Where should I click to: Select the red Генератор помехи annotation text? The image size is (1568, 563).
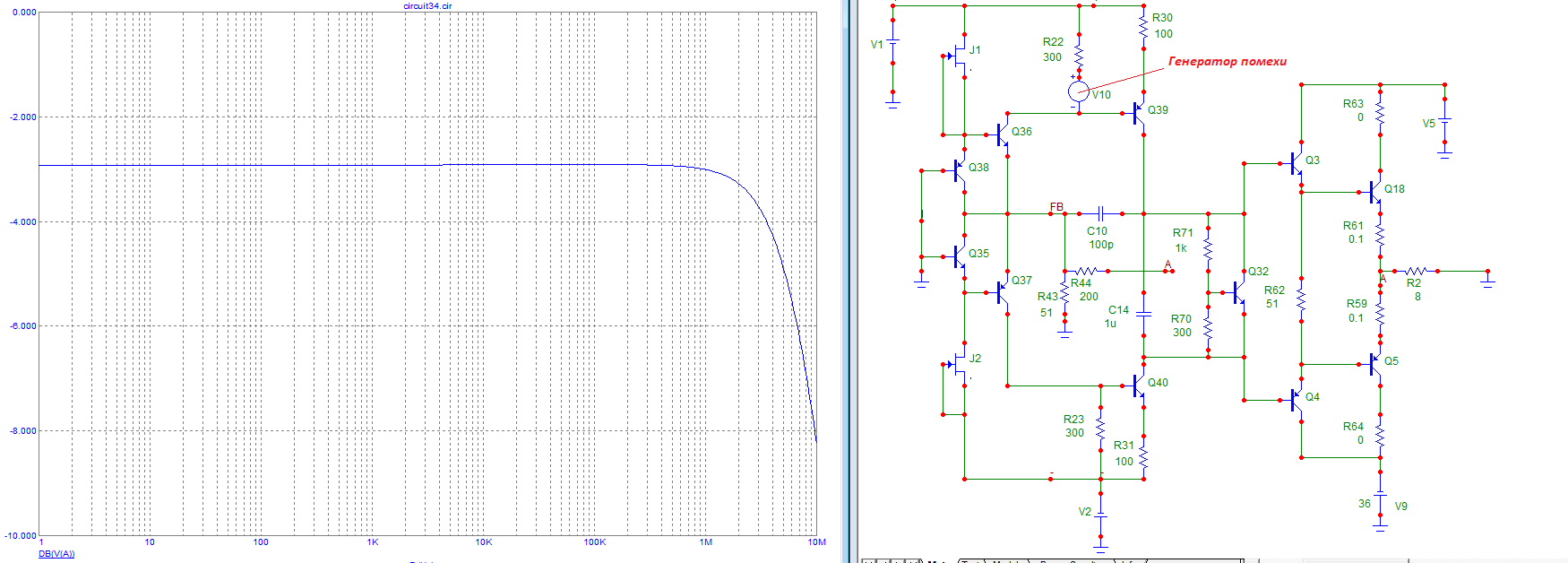[1227, 62]
